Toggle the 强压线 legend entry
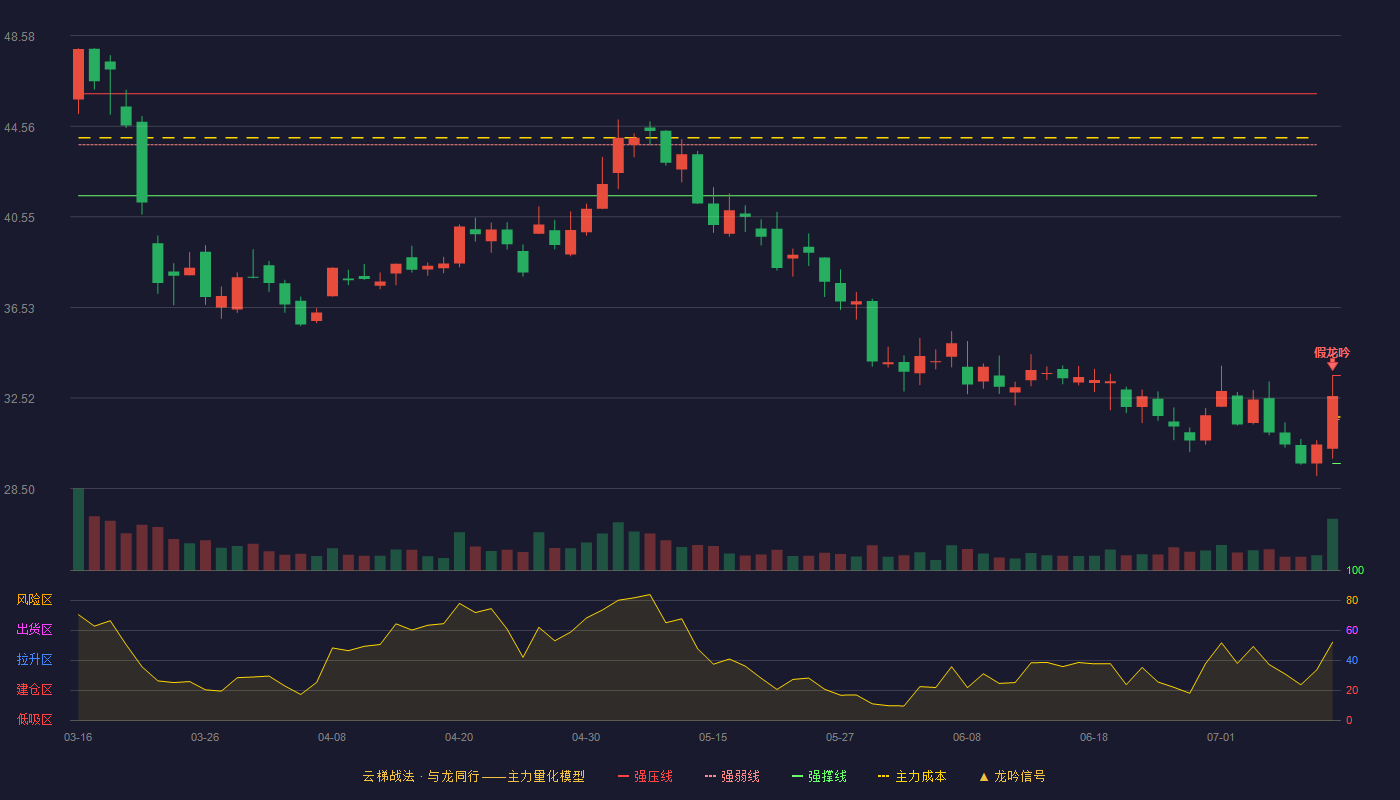This screenshot has width=1400, height=800. (x=645, y=776)
